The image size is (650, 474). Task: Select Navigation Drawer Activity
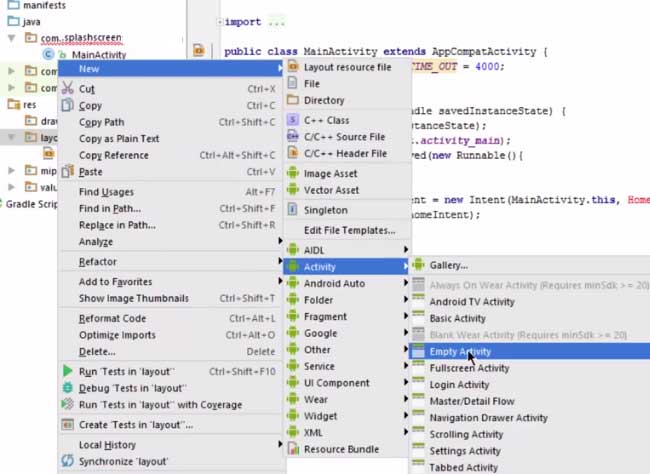(x=529, y=418)
